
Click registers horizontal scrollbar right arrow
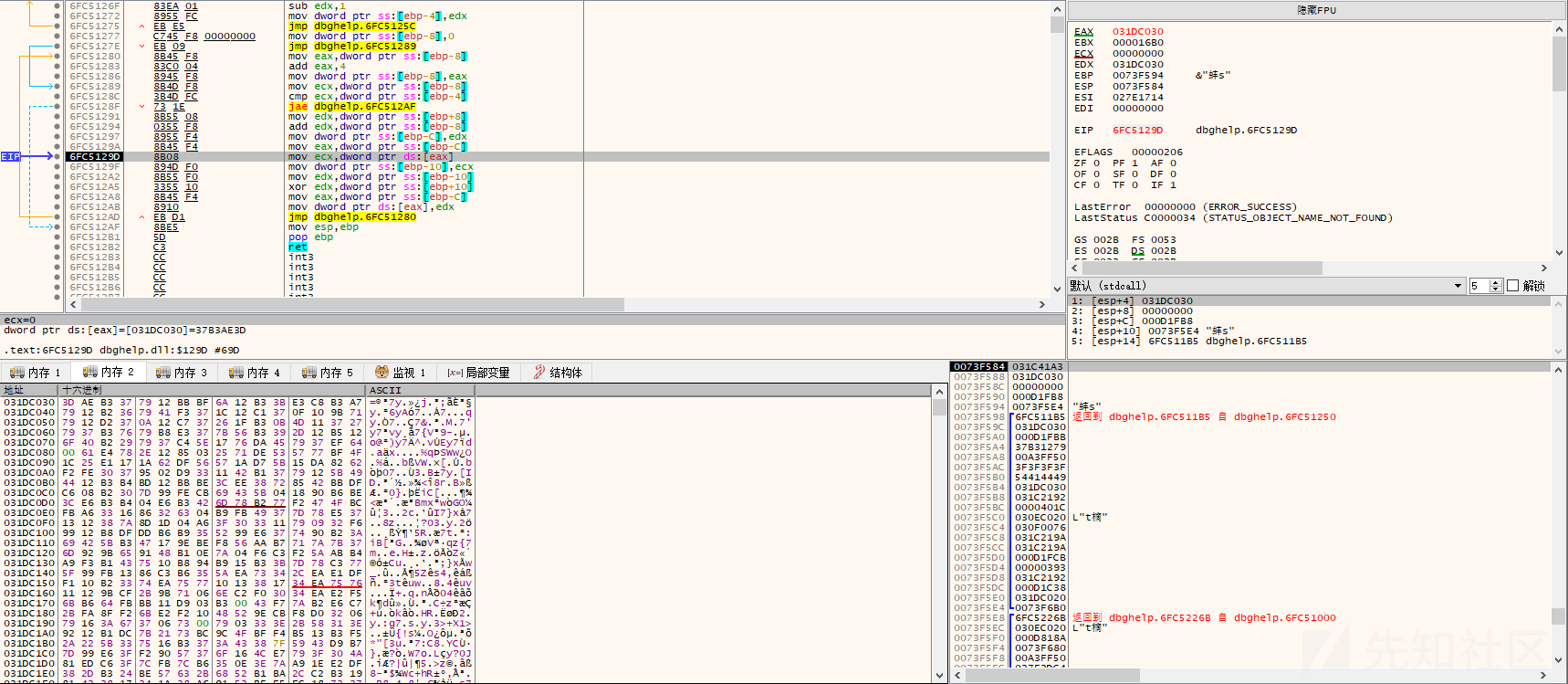coord(1544,268)
